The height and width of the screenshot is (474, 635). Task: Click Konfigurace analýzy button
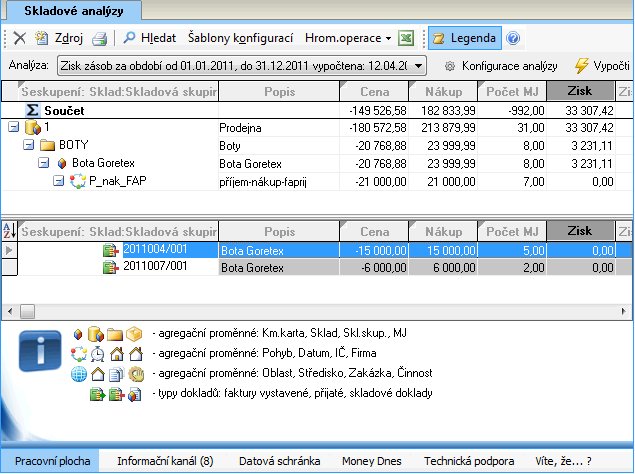[500, 66]
